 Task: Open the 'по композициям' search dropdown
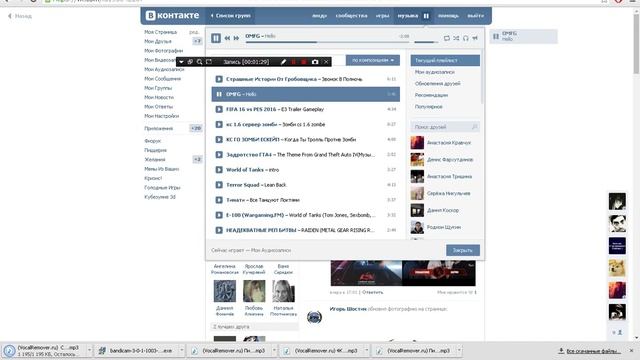pos(373,60)
